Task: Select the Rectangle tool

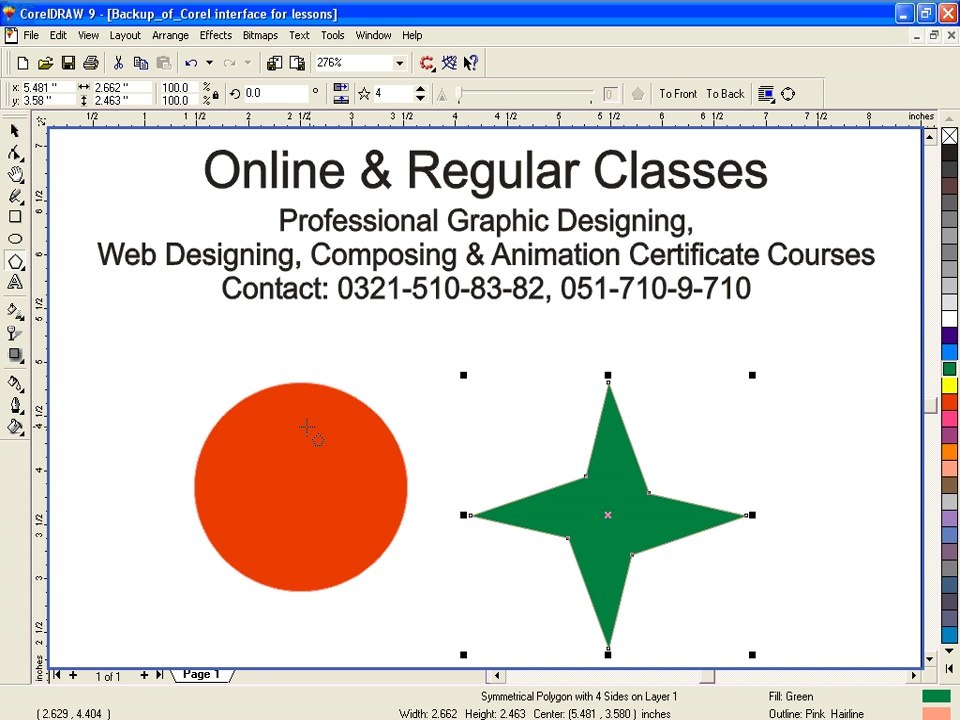Action: (x=15, y=216)
